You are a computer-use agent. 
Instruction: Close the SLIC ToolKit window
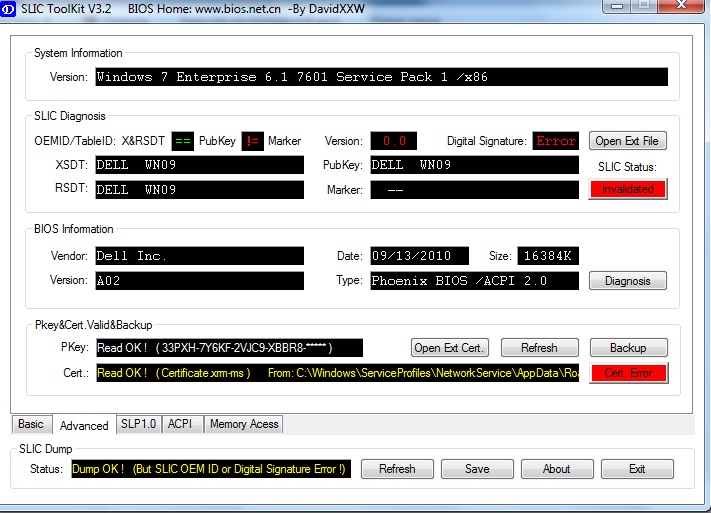682,5
